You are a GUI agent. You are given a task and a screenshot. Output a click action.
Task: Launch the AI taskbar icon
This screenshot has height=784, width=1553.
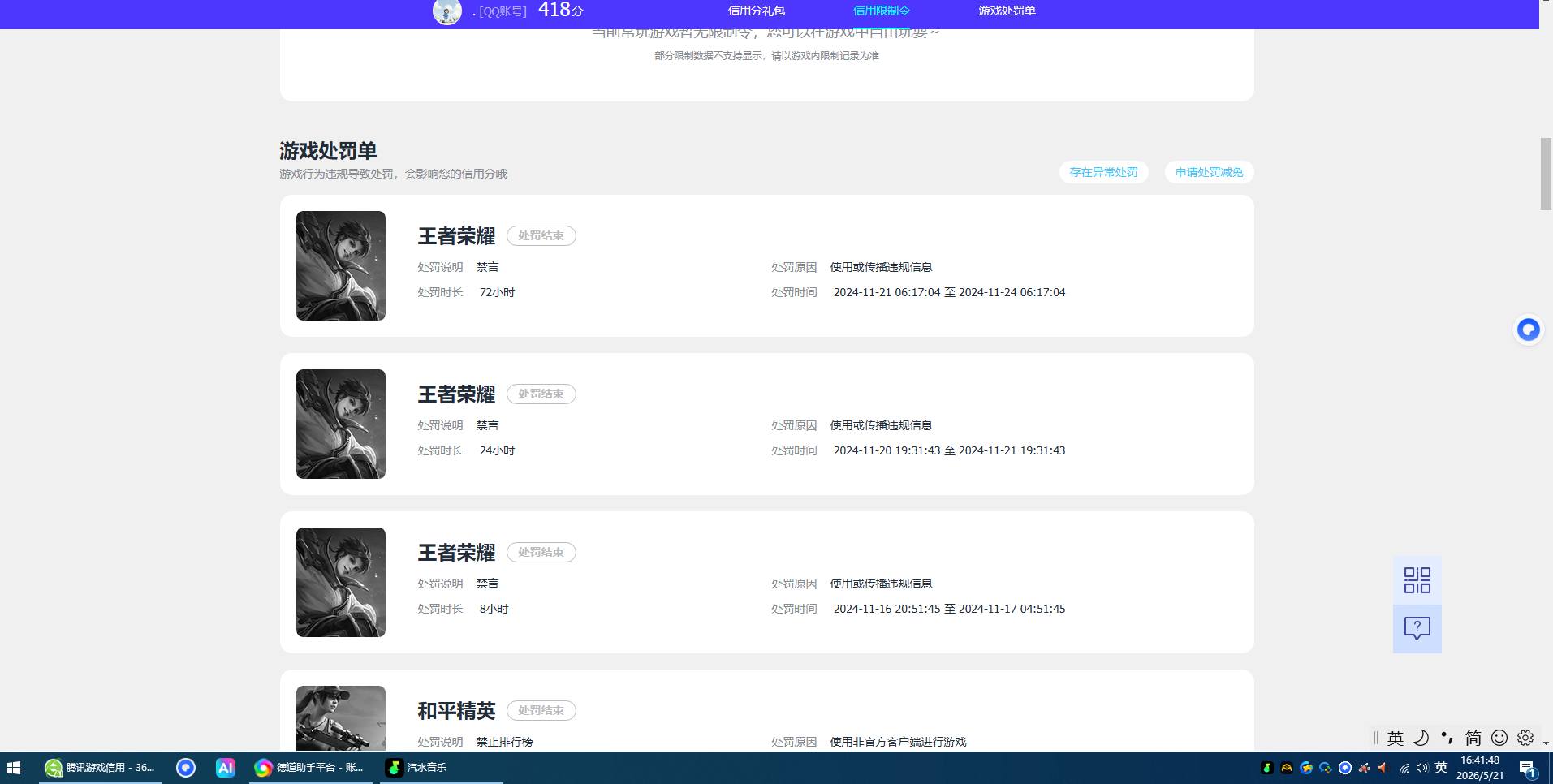click(225, 767)
